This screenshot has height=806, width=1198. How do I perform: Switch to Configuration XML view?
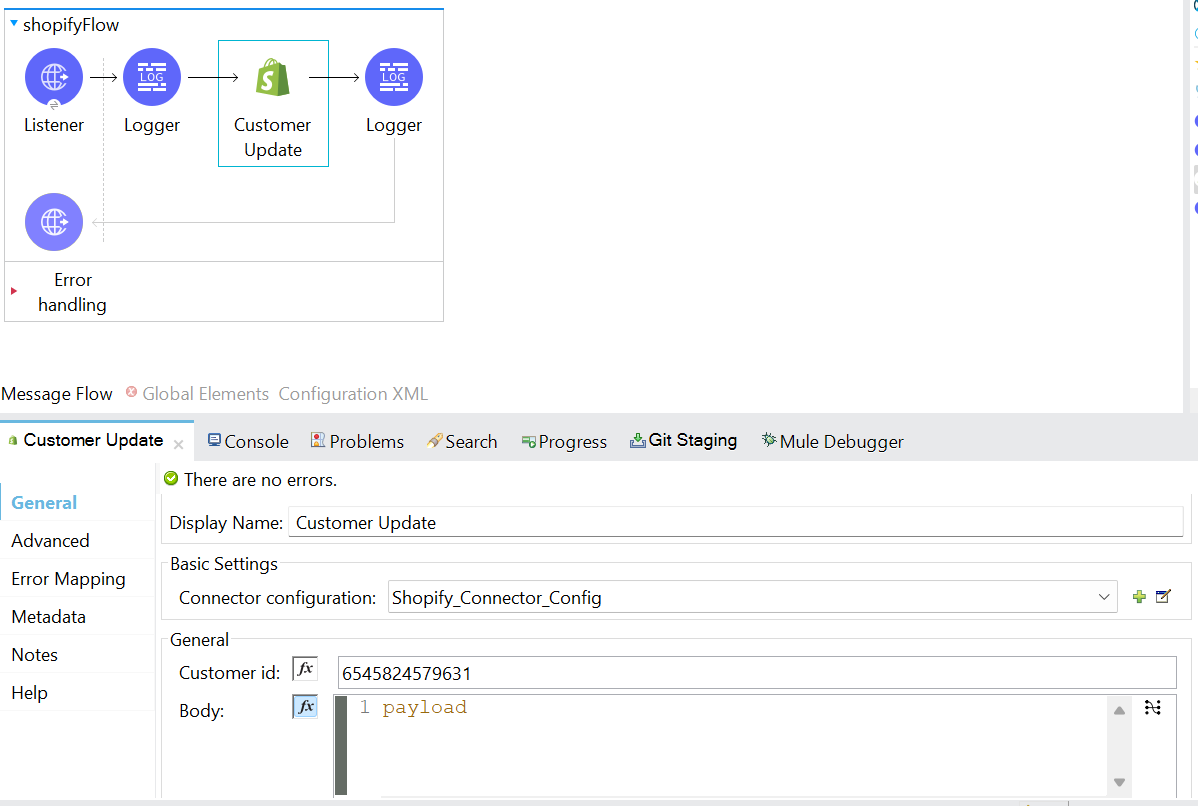(x=353, y=394)
